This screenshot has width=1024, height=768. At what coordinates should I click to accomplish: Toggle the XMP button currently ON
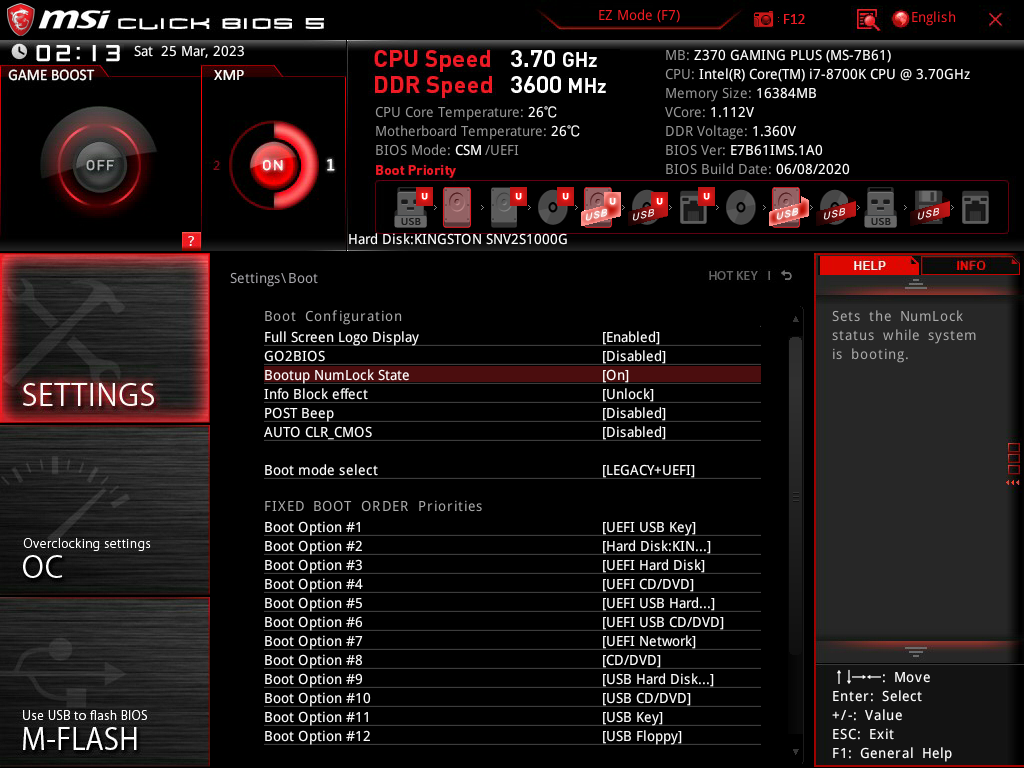(273, 165)
